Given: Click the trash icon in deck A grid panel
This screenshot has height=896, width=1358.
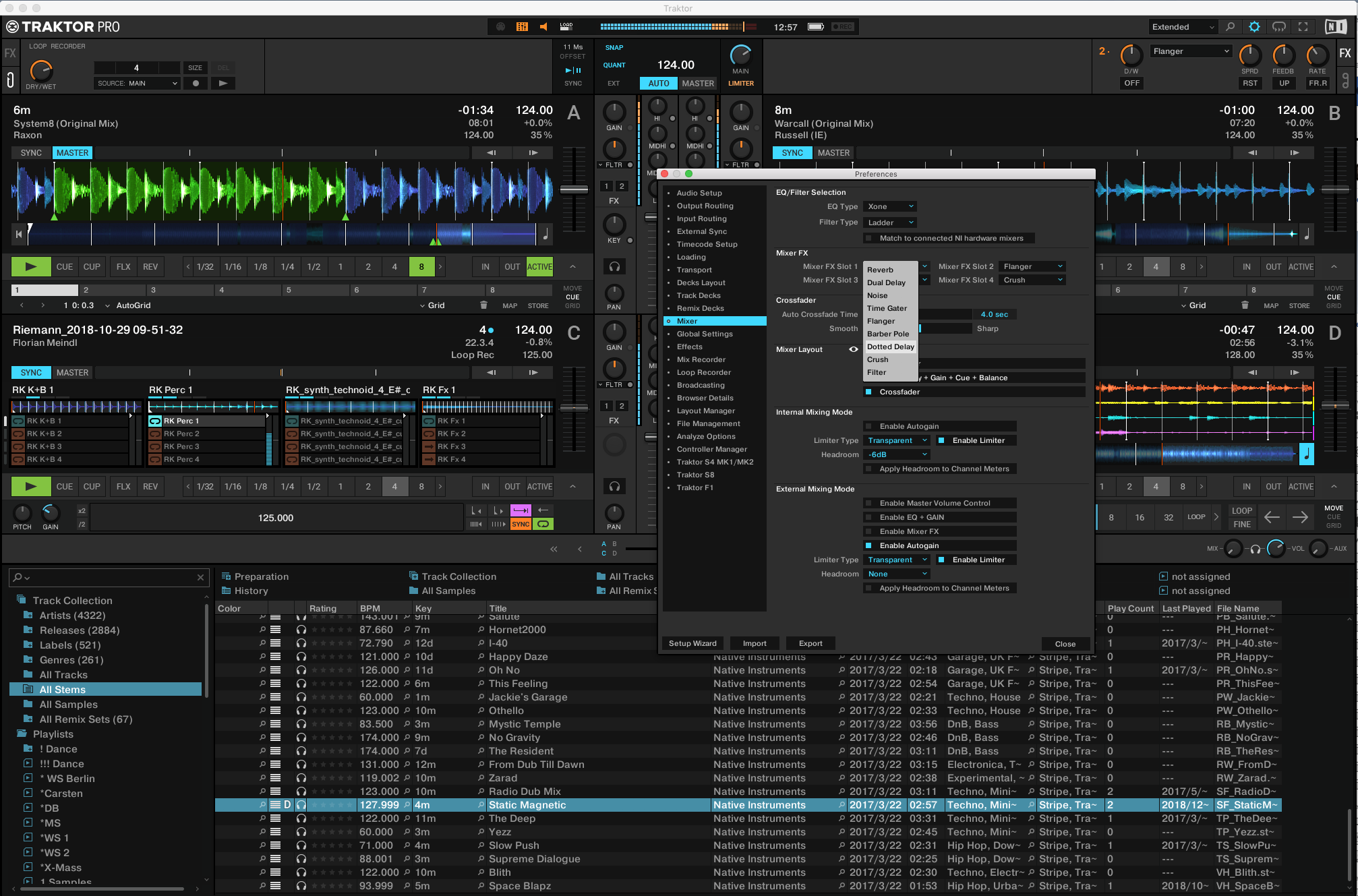Looking at the screenshot, I should 484,305.
